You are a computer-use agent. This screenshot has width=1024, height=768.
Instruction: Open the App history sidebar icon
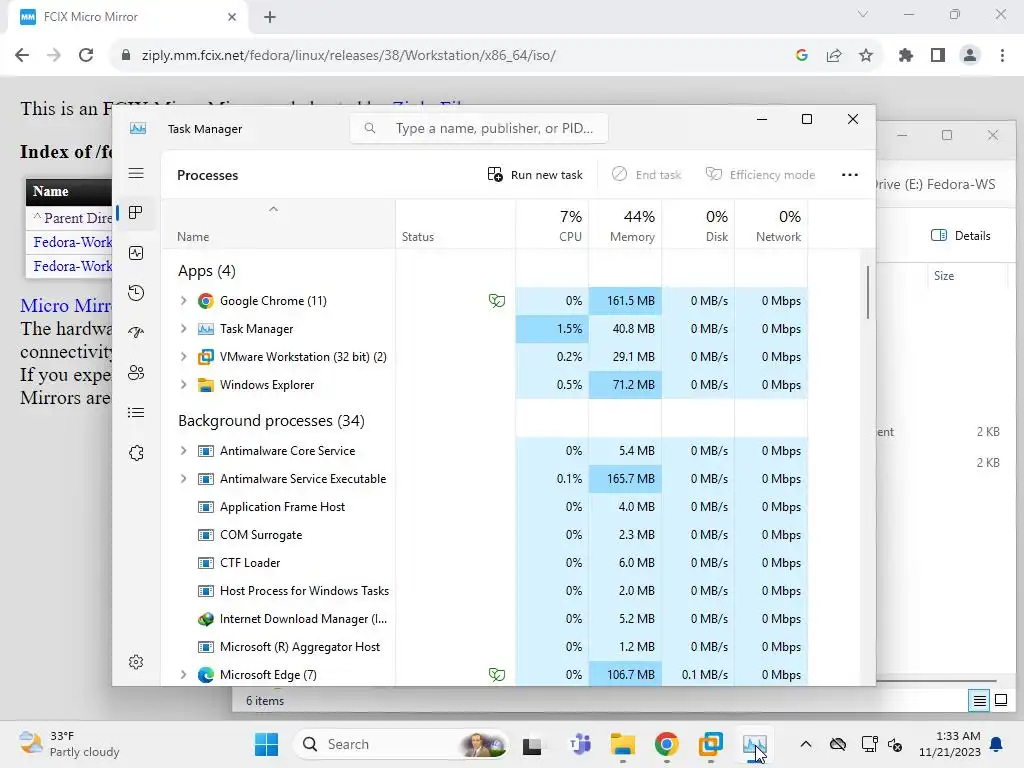136,293
